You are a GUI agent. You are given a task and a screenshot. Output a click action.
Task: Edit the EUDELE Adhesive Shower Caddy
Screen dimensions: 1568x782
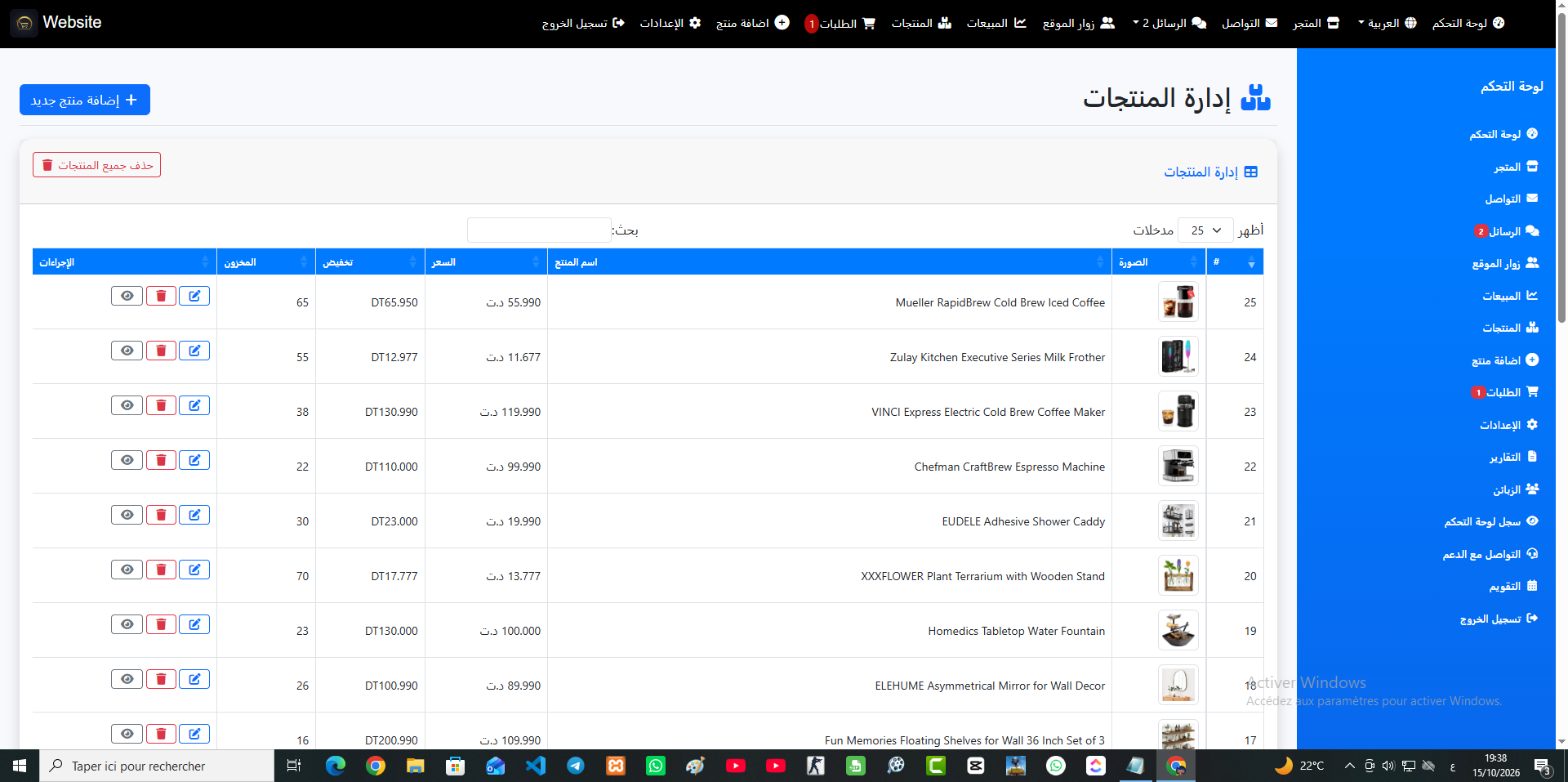pos(194,515)
